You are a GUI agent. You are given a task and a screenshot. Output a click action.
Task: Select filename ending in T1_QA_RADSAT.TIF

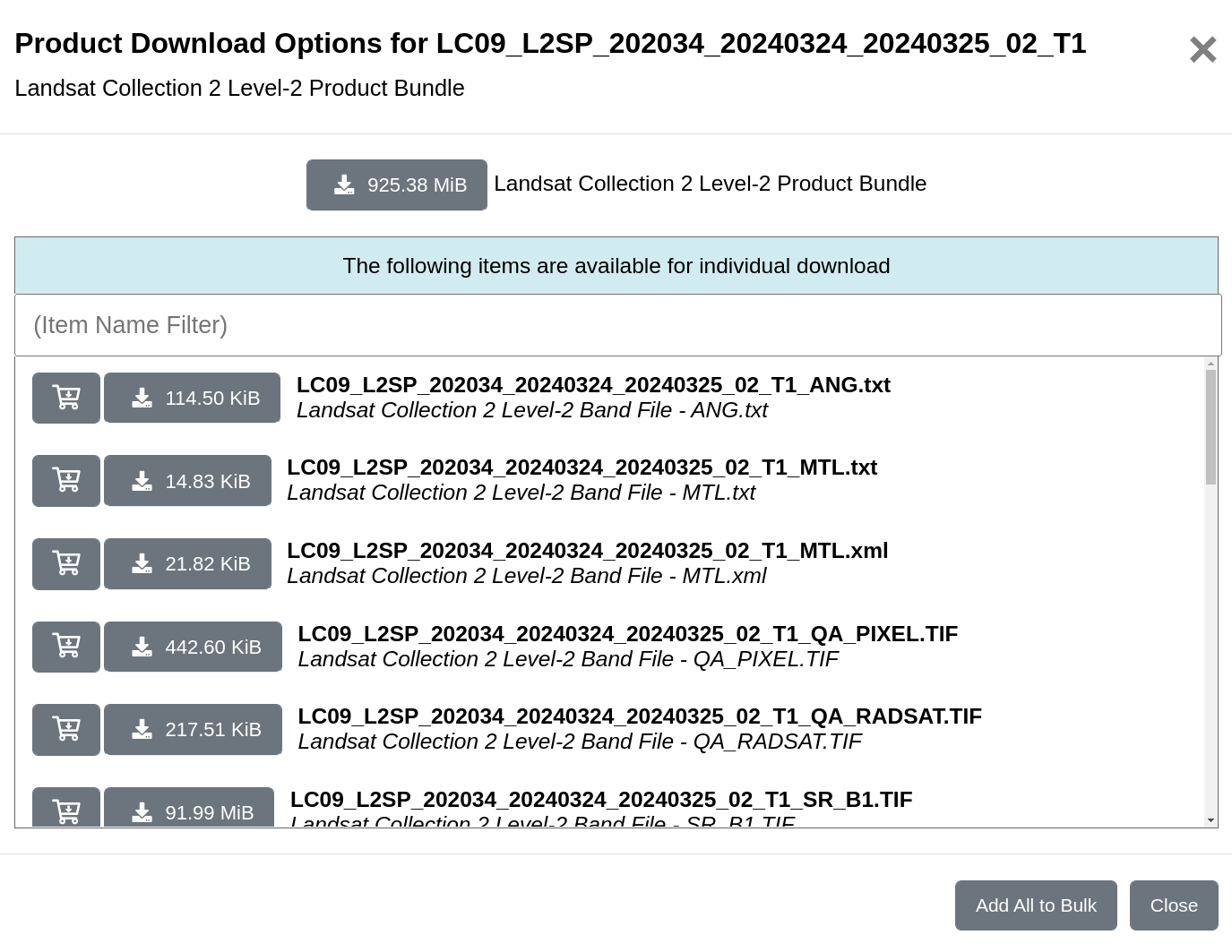[640, 716]
